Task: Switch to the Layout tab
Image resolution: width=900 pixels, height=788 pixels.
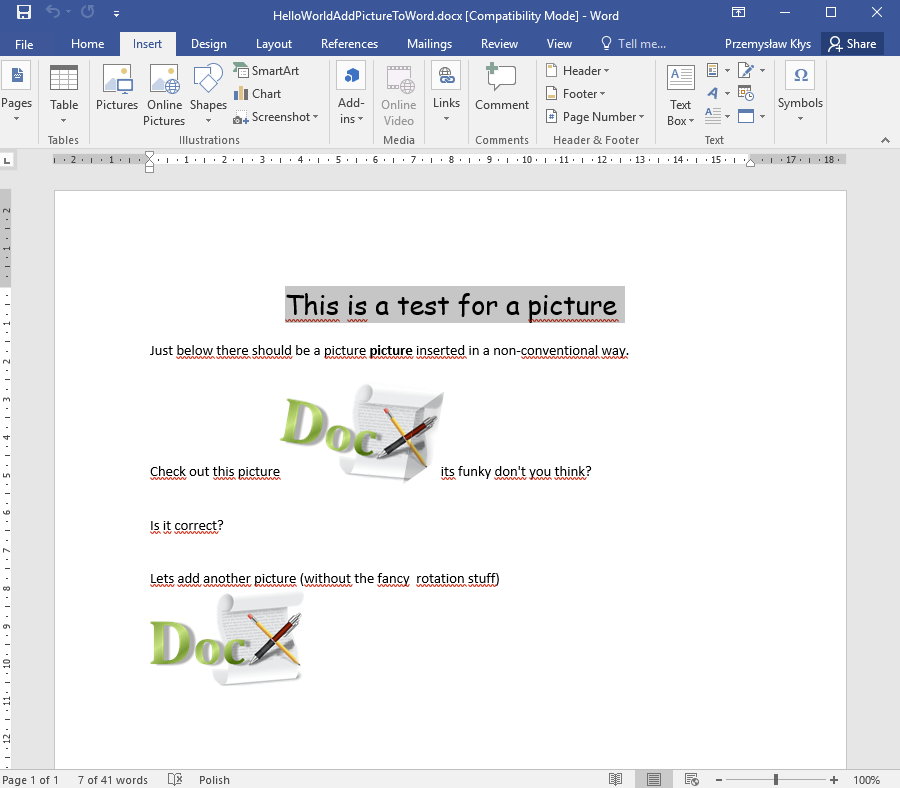Action: [273, 44]
